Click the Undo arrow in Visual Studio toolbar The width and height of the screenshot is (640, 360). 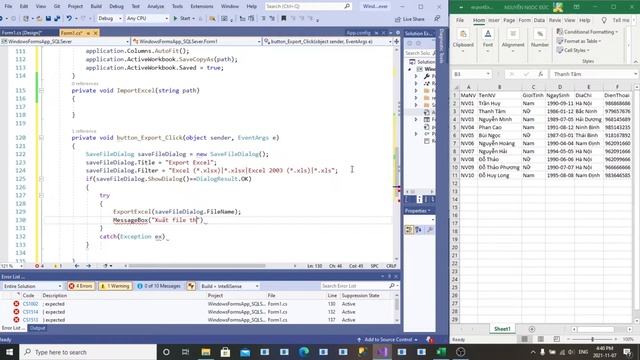point(69,19)
